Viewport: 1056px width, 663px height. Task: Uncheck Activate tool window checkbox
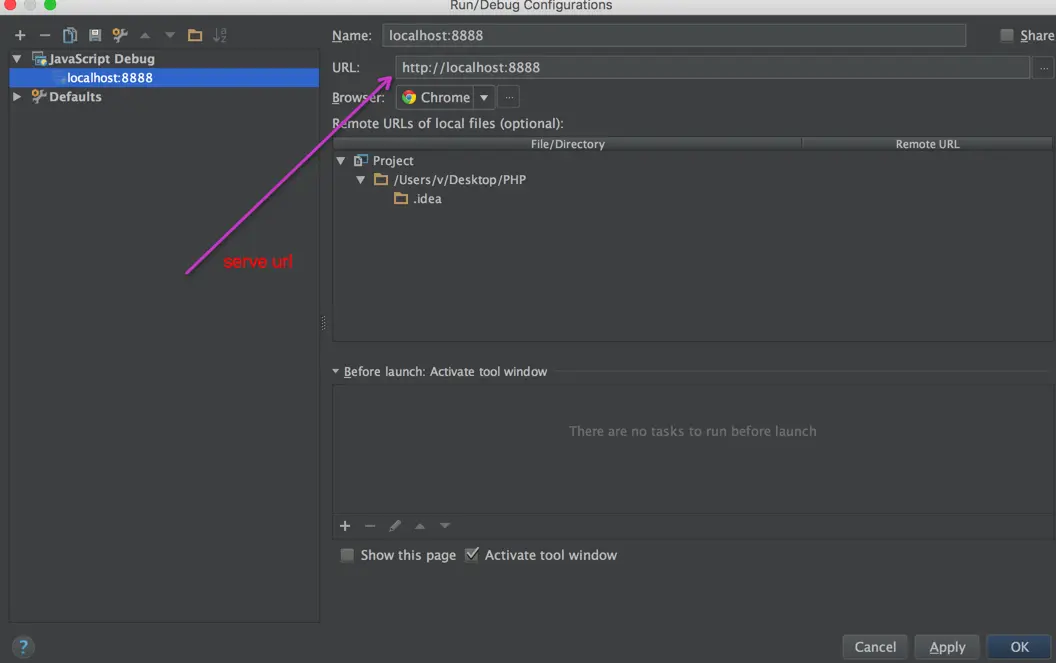point(471,555)
